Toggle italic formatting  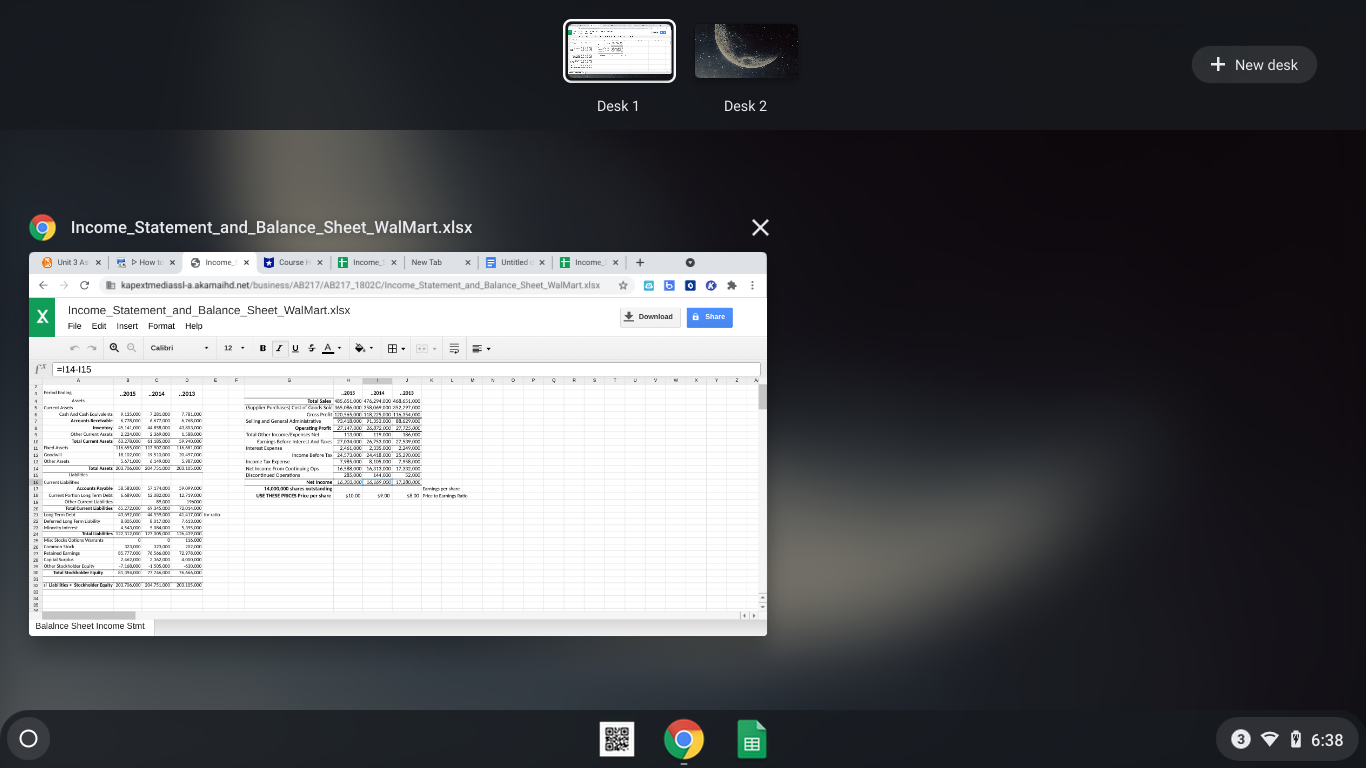pos(279,348)
